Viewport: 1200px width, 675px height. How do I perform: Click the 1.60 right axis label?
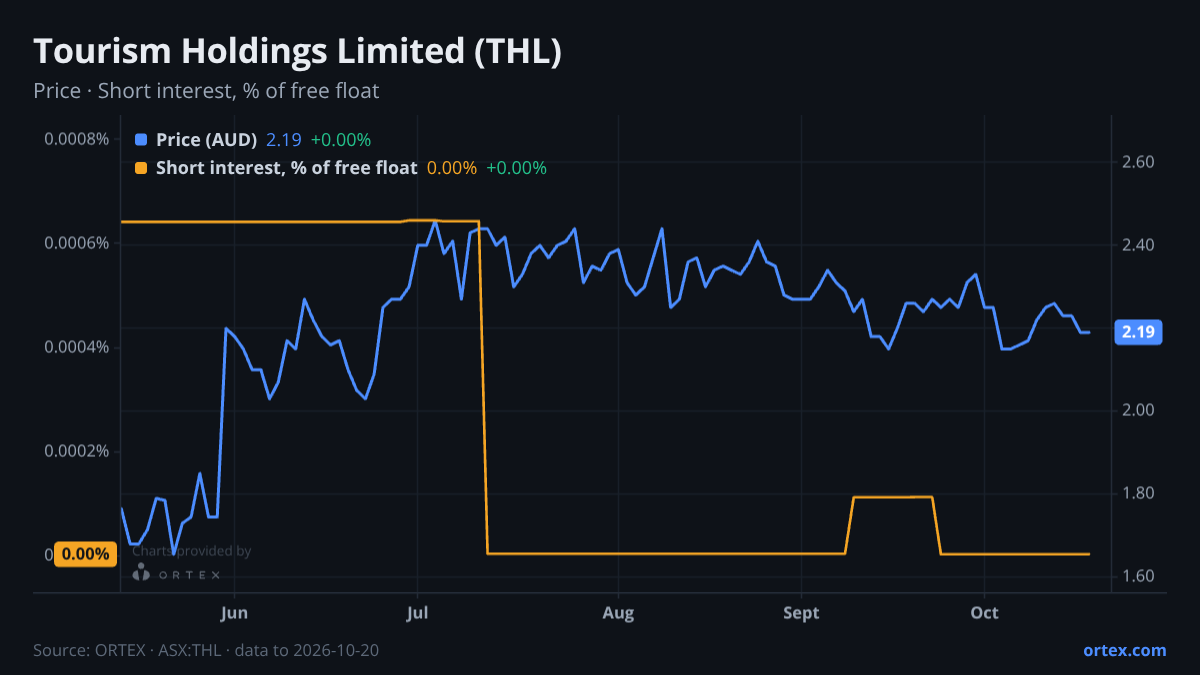tap(1140, 576)
